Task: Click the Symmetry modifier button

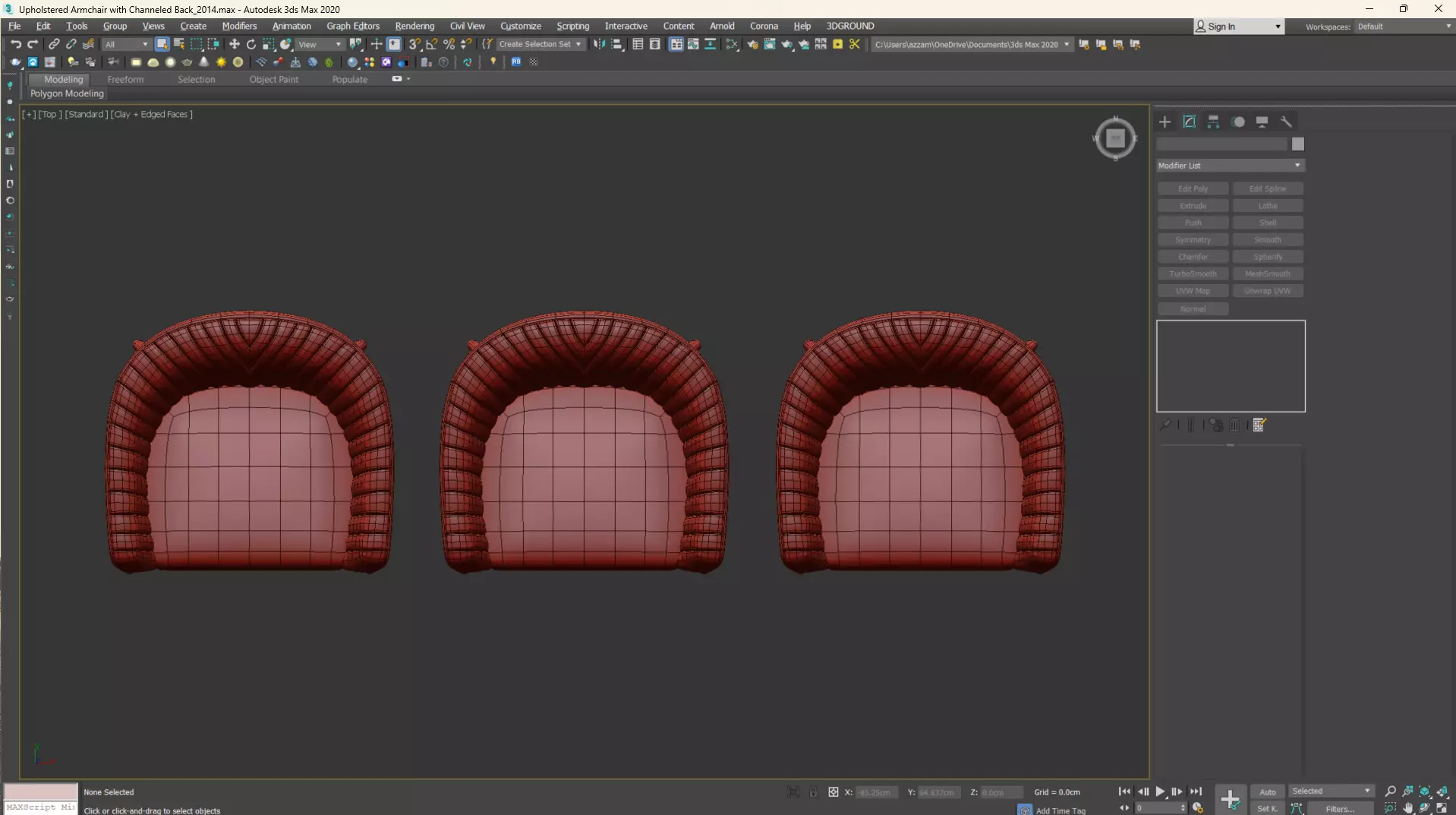Action: pos(1193,239)
